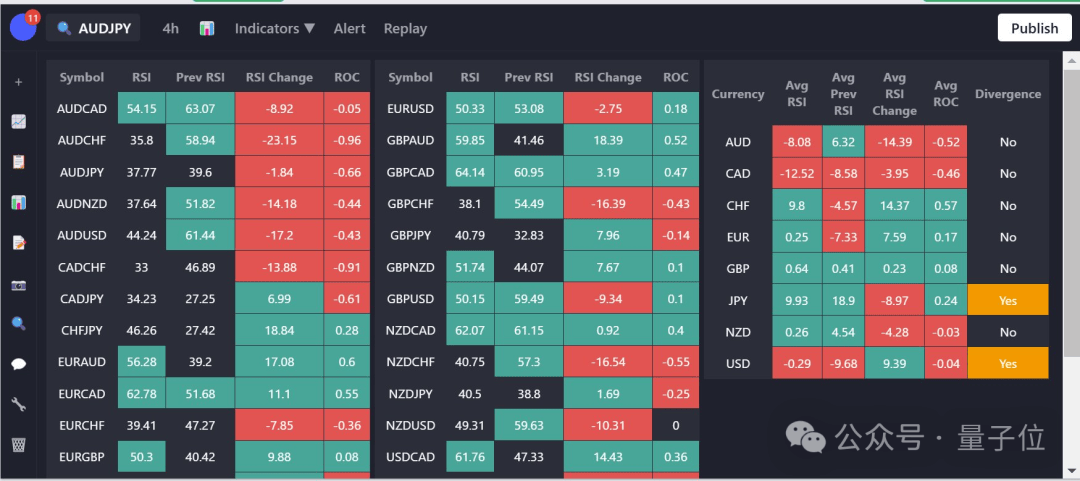This screenshot has height=481, width=1080.
Task: Click the trash bin icon in sidebar
Action: pos(19,444)
